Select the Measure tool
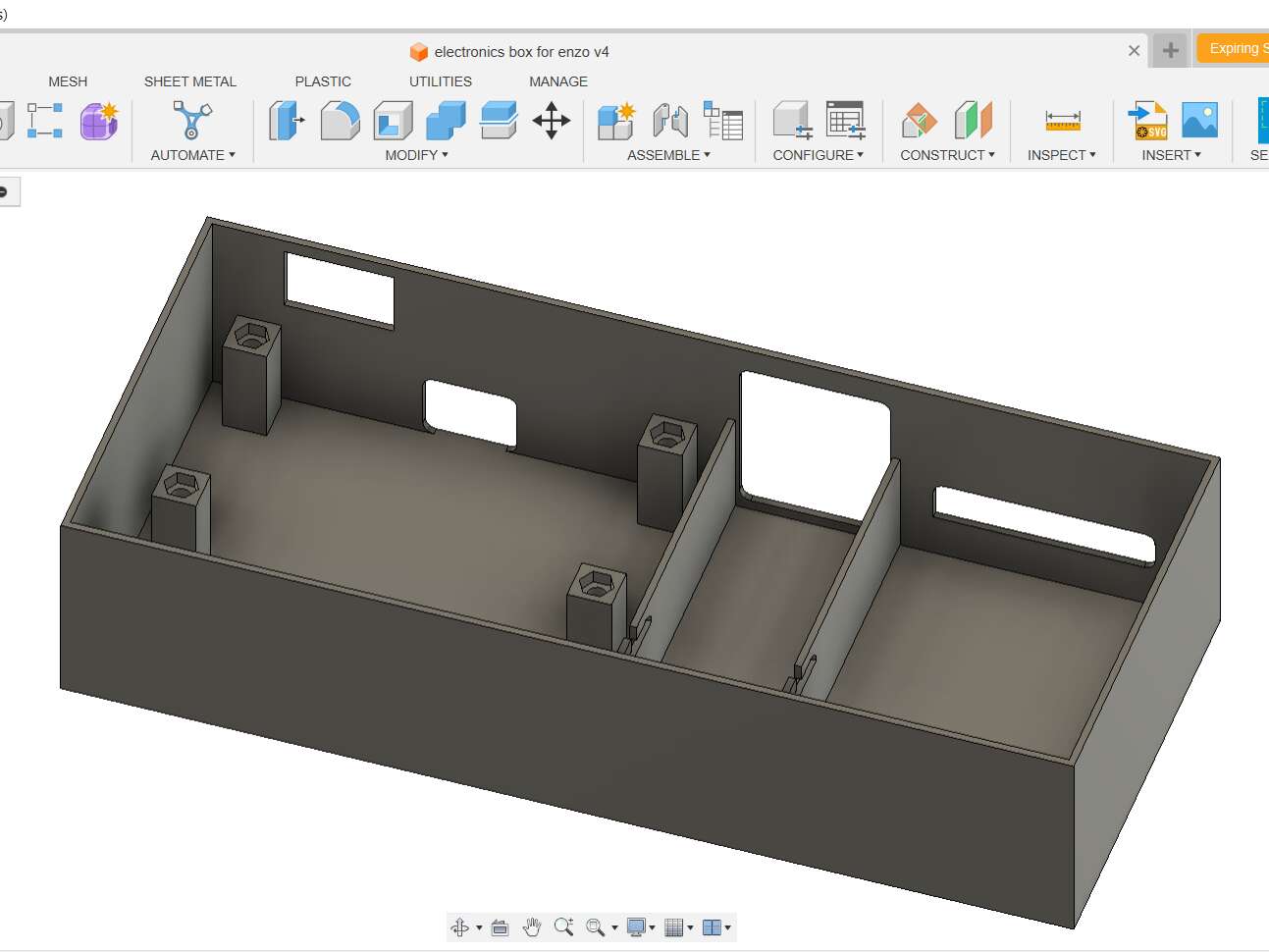 pos(1063,121)
